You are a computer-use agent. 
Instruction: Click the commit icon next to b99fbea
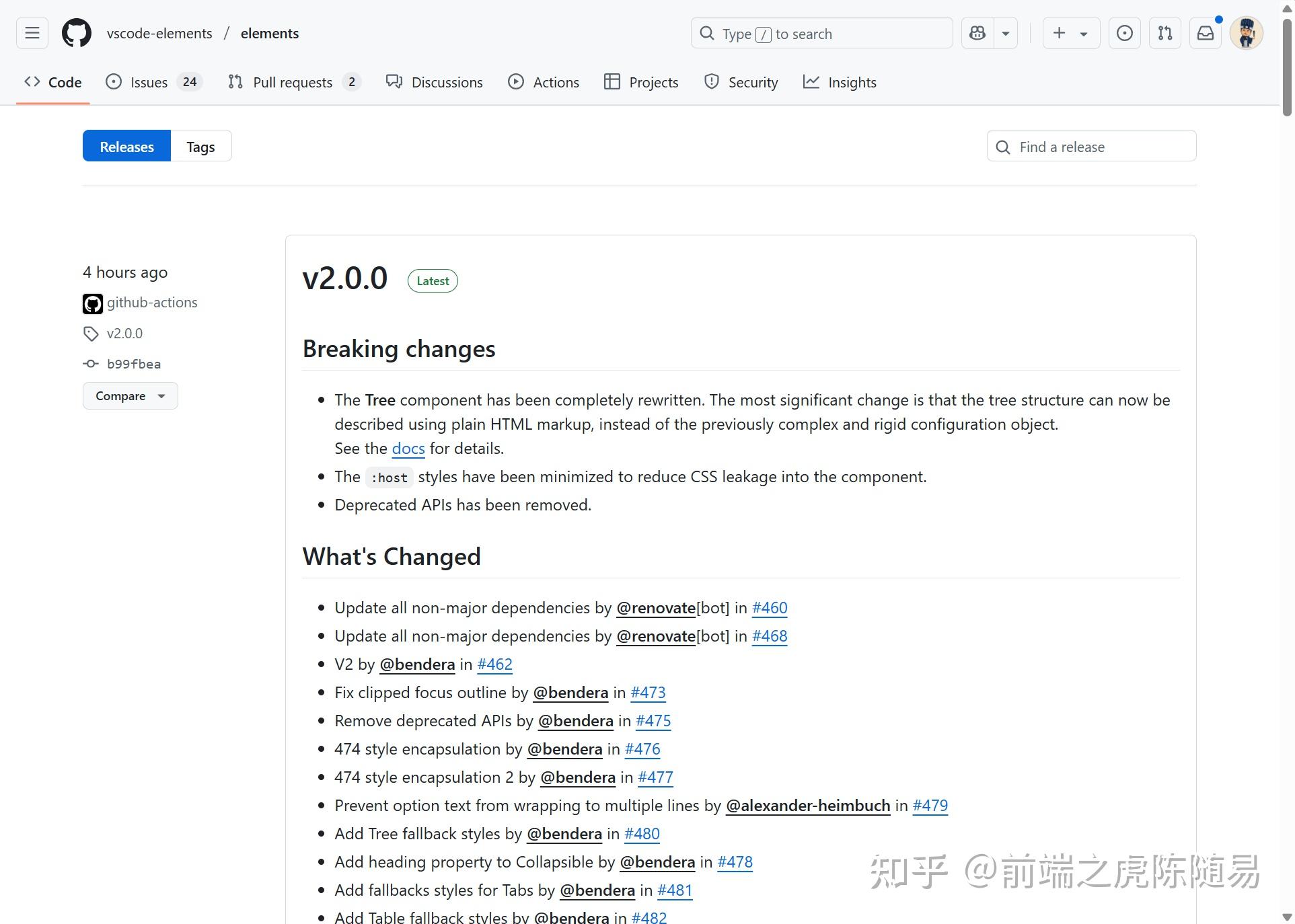[90, 364]
